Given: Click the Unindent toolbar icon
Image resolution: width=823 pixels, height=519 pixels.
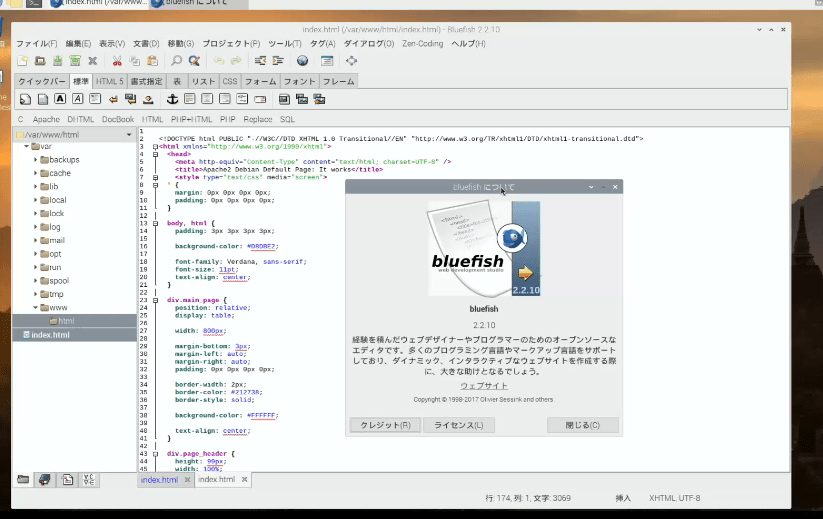Looking at the screenshot, I should [260, 61].
